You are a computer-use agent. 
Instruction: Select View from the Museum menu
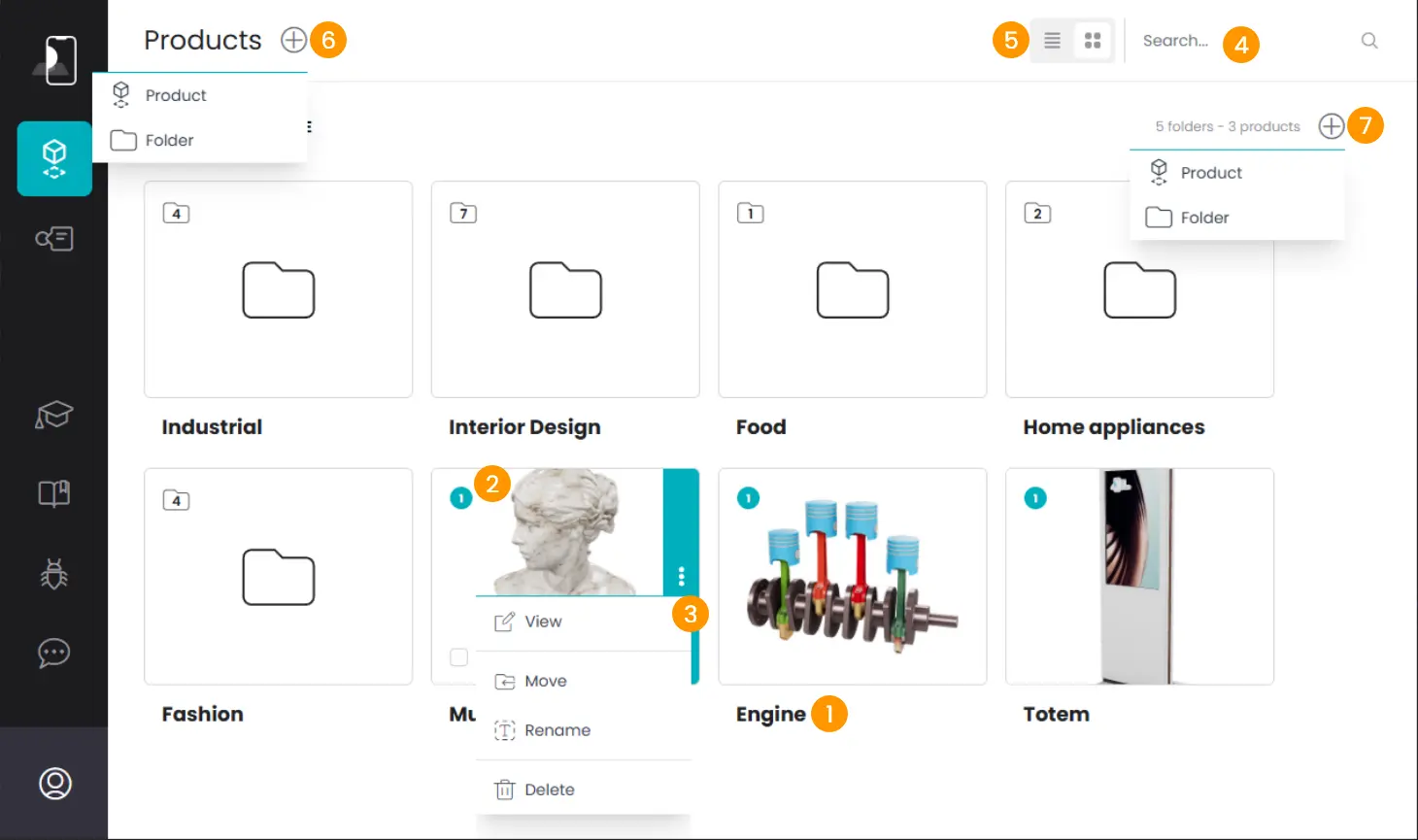tap(542, 621)
